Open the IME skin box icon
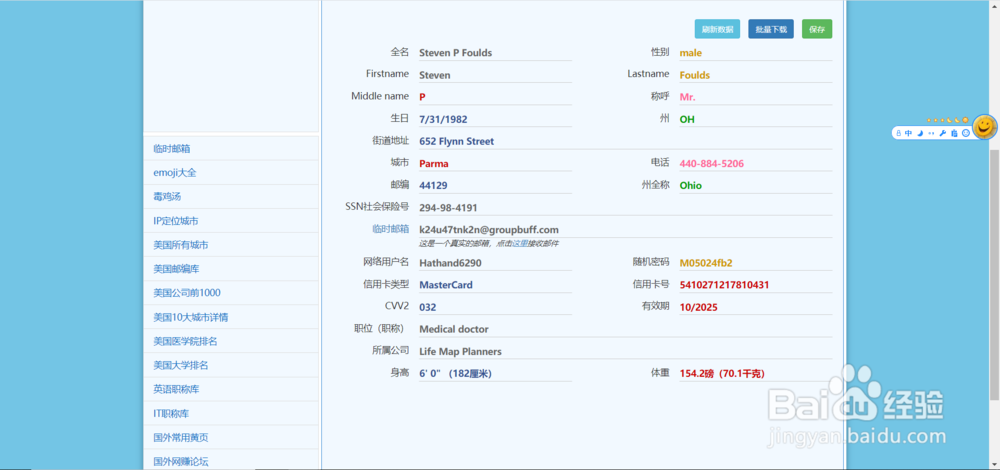This screenshot has height=470, width=1000. (x=954, y=133)
